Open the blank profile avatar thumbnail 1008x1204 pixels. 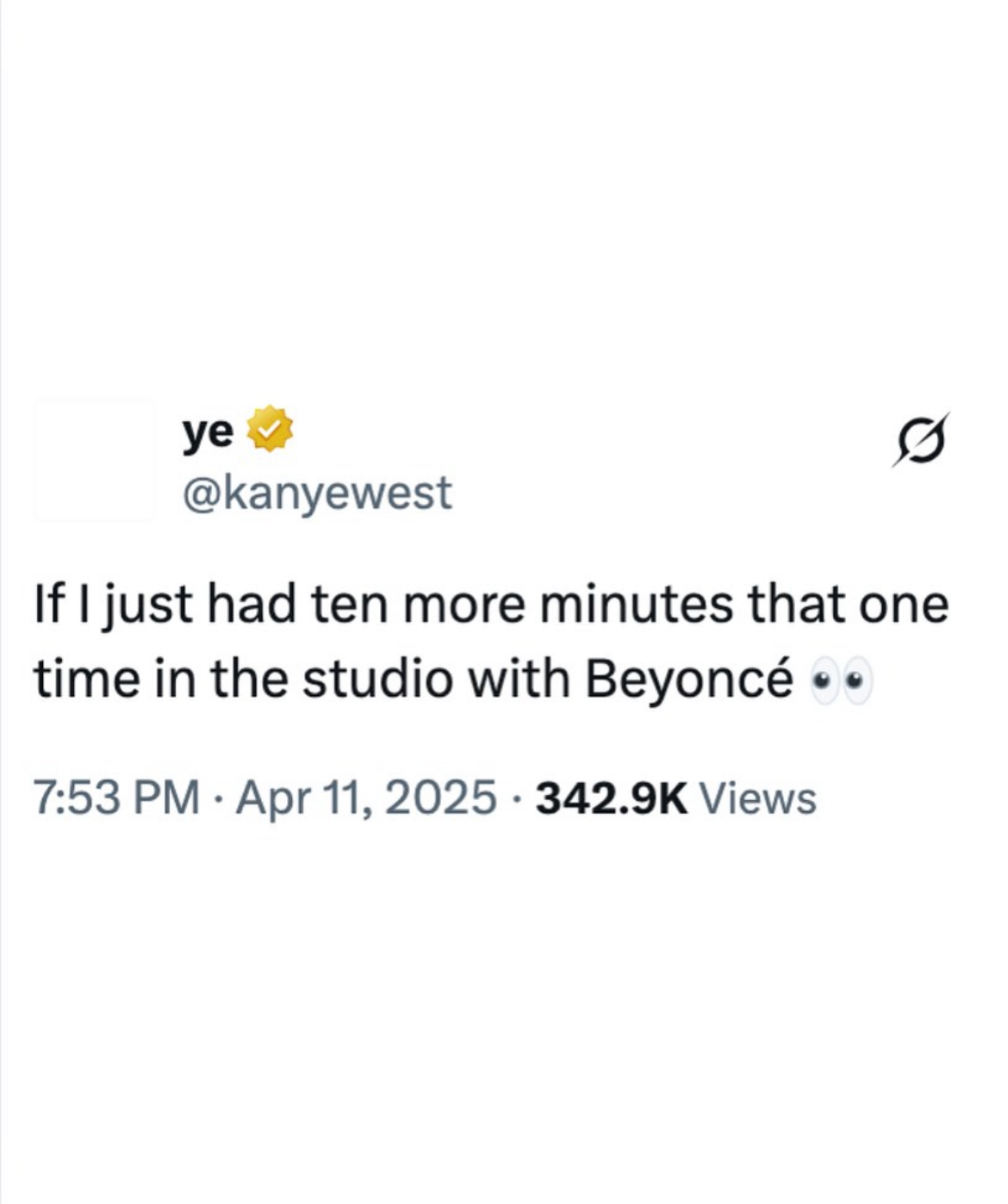(x=94, y=461)
